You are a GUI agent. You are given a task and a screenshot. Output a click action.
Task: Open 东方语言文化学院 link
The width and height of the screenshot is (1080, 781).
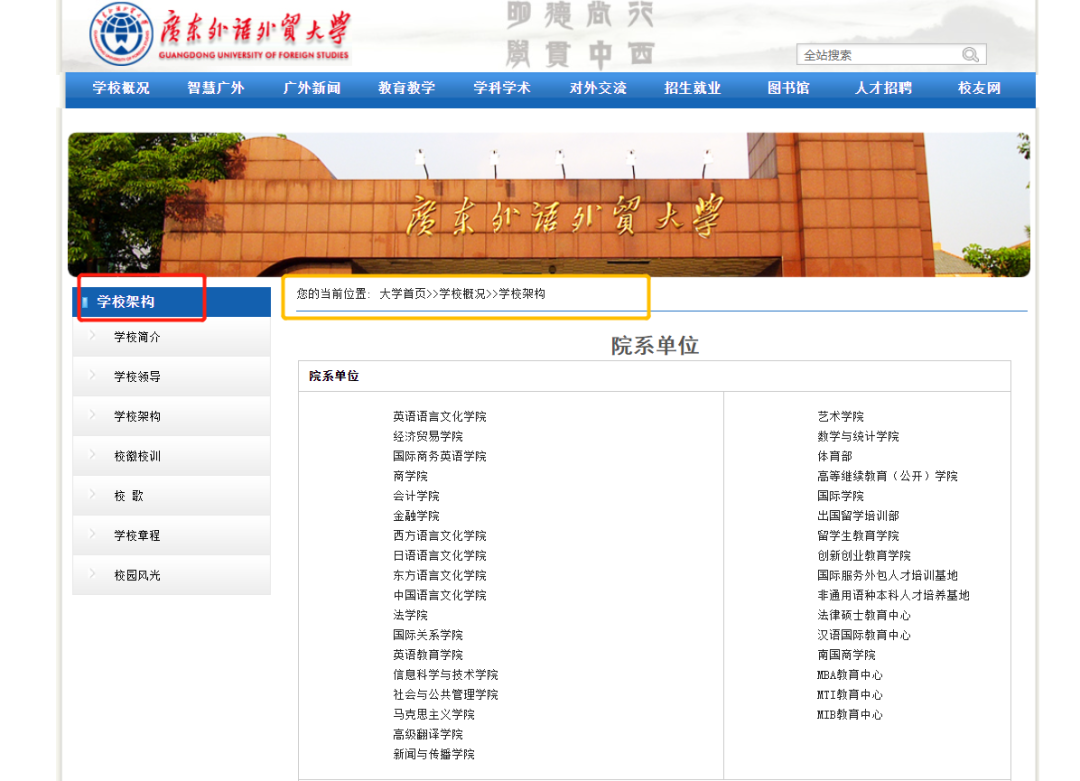coord(439,576)
